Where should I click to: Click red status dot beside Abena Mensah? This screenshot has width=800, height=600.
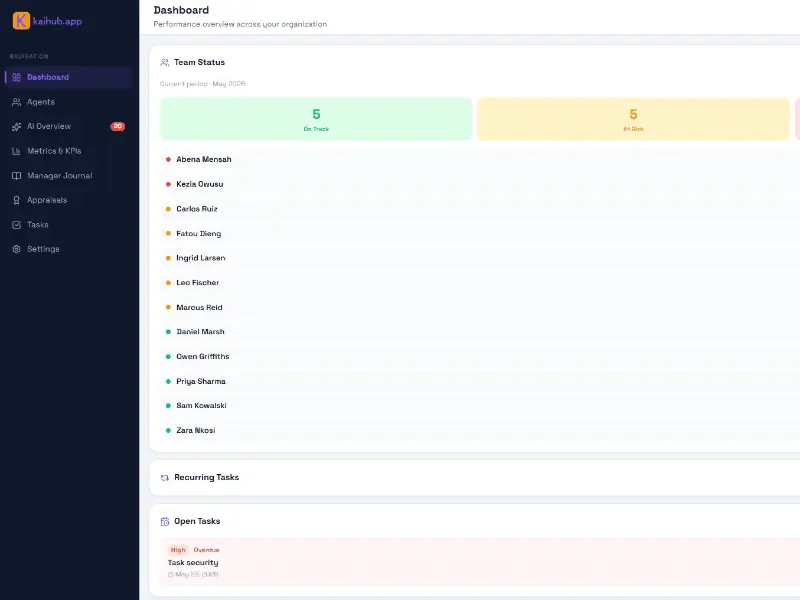click(x=168, y=160)
